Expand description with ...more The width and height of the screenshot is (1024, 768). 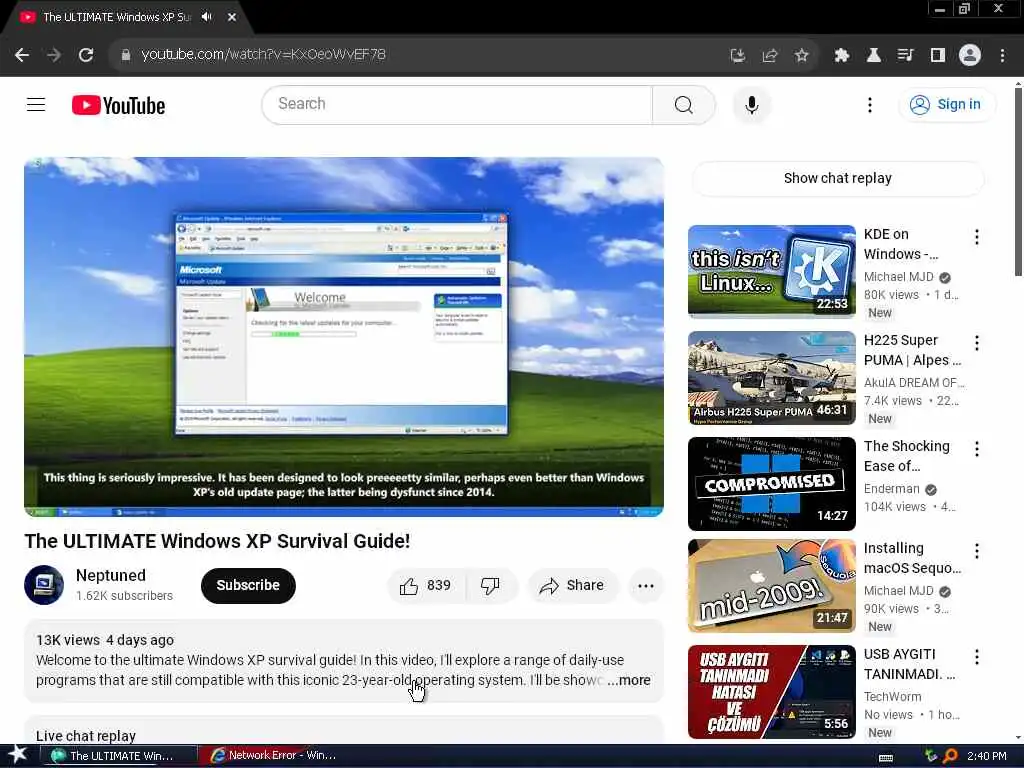point(629,680)
